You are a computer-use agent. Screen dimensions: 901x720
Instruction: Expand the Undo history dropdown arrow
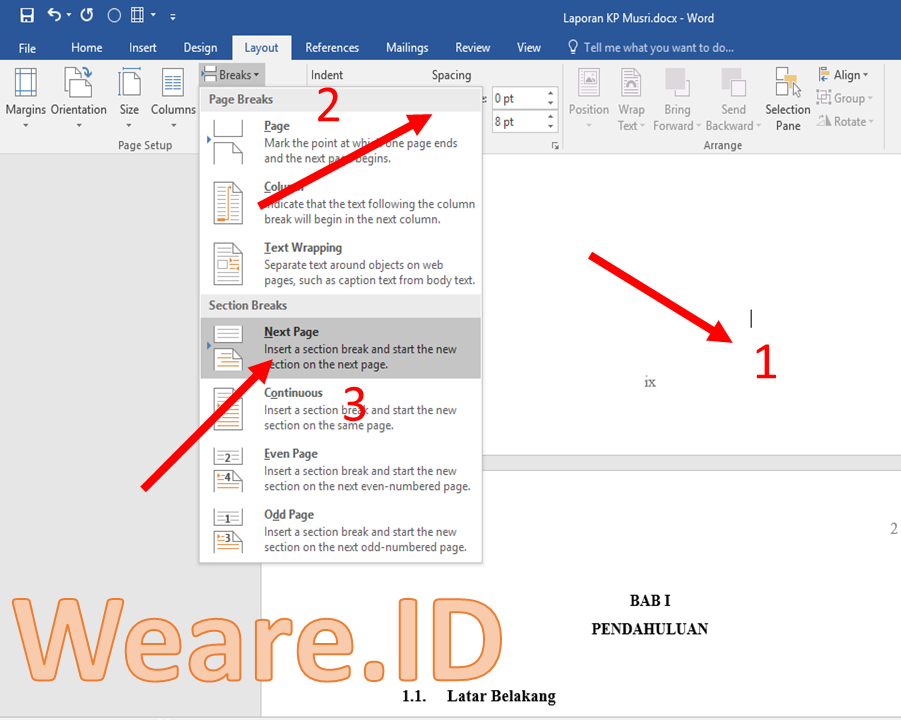69,15
